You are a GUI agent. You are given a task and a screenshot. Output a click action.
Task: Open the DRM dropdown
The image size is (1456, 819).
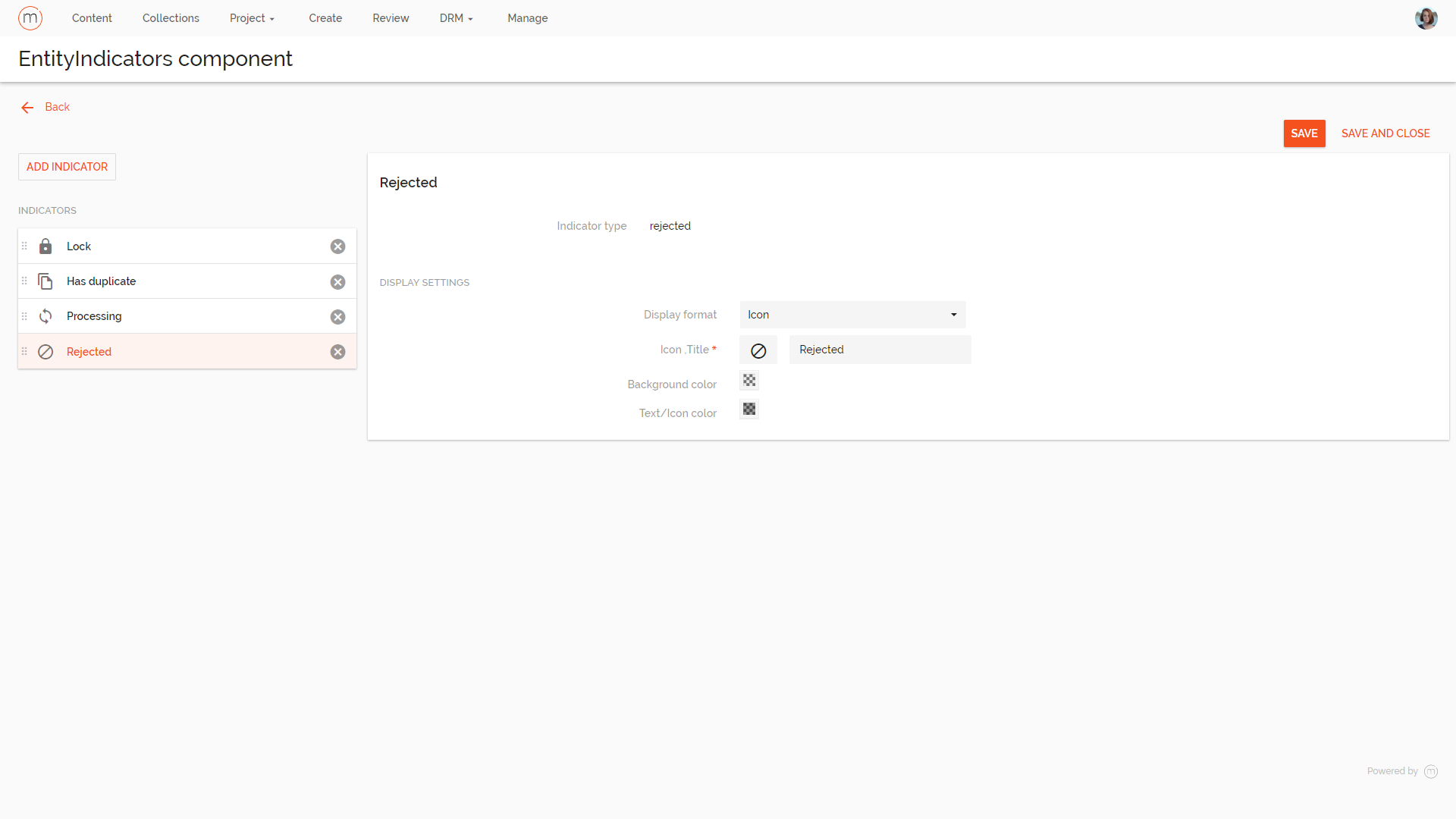coord(456,17)
